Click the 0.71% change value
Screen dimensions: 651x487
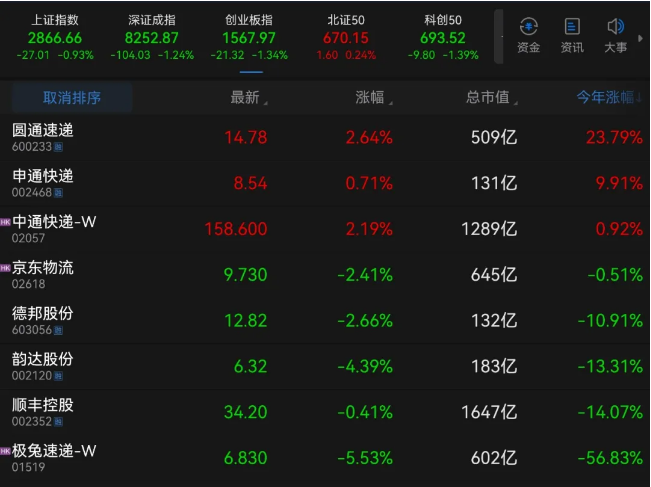tap(369, 183)
